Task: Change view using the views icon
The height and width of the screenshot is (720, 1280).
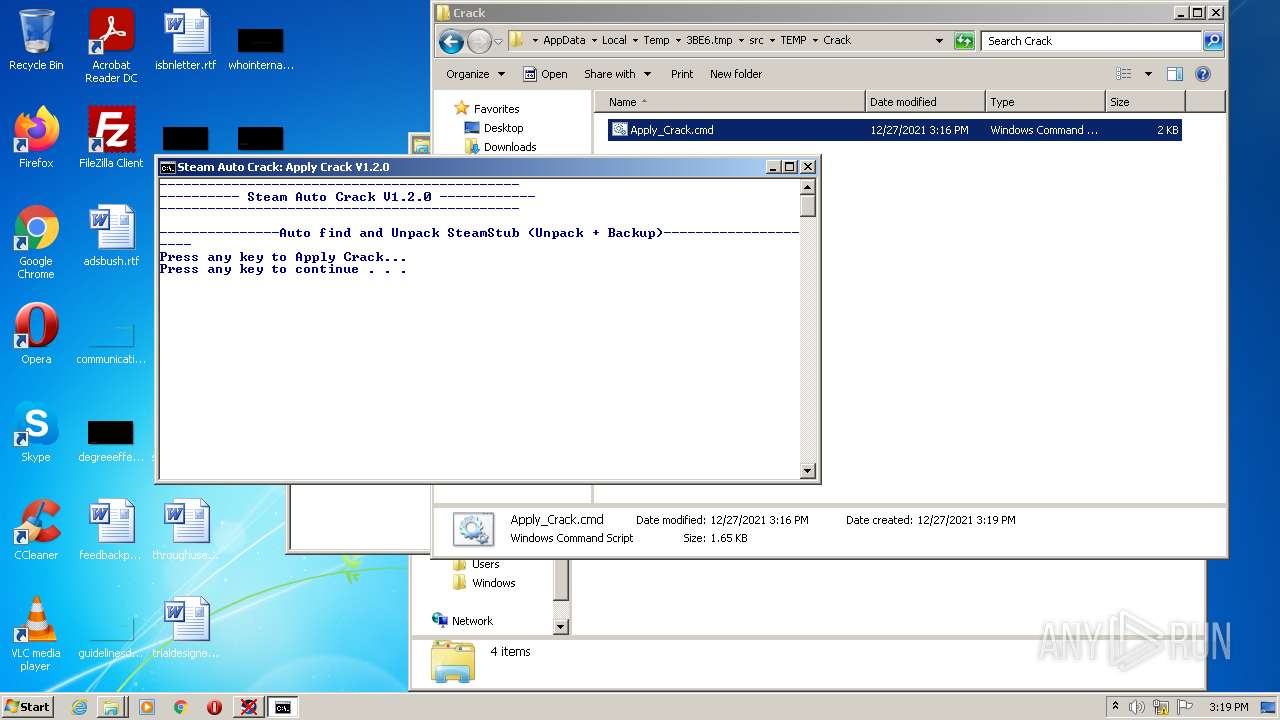Action: (1124, 74)
